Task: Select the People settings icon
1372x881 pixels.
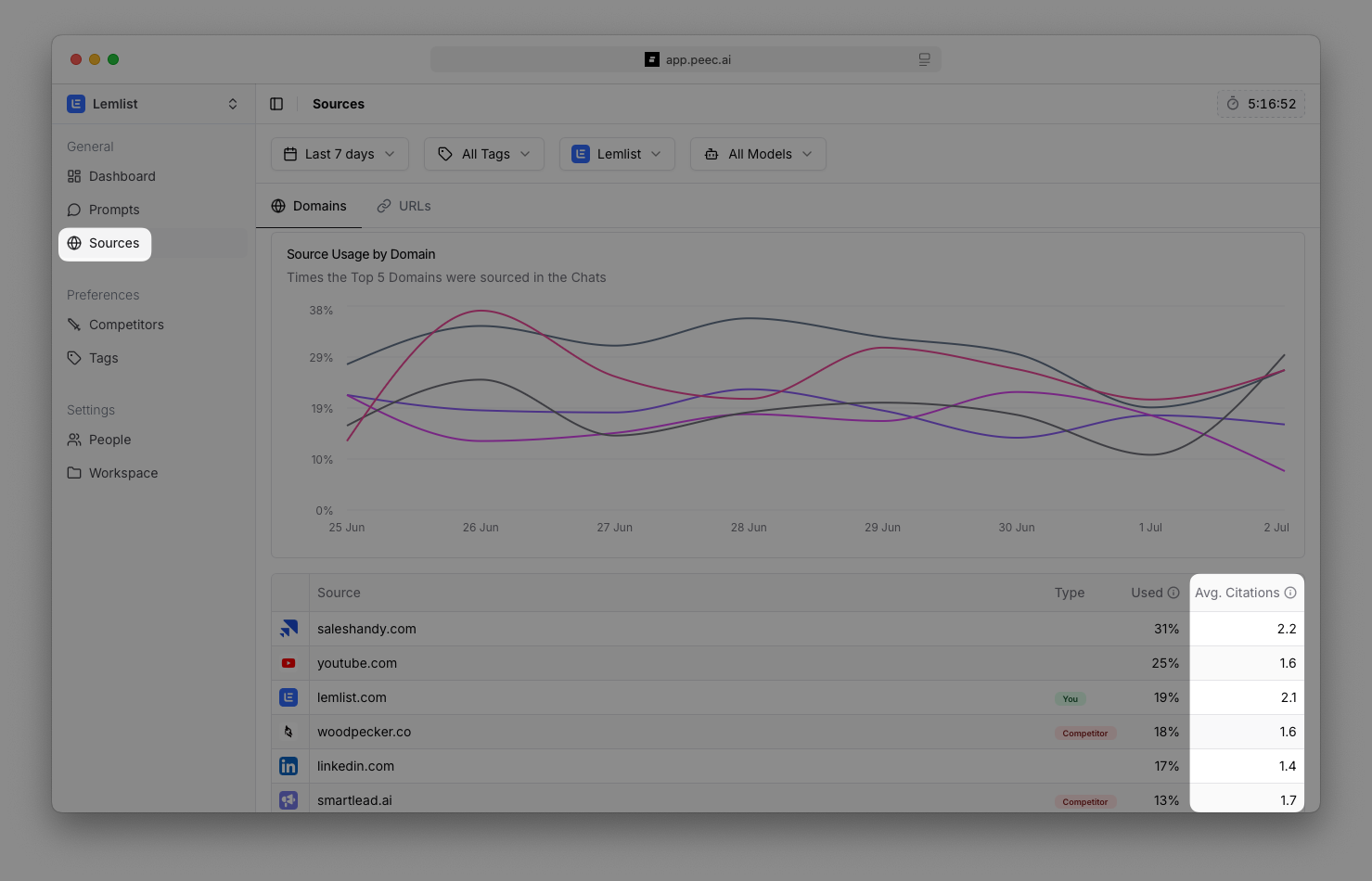Action: 74,440
